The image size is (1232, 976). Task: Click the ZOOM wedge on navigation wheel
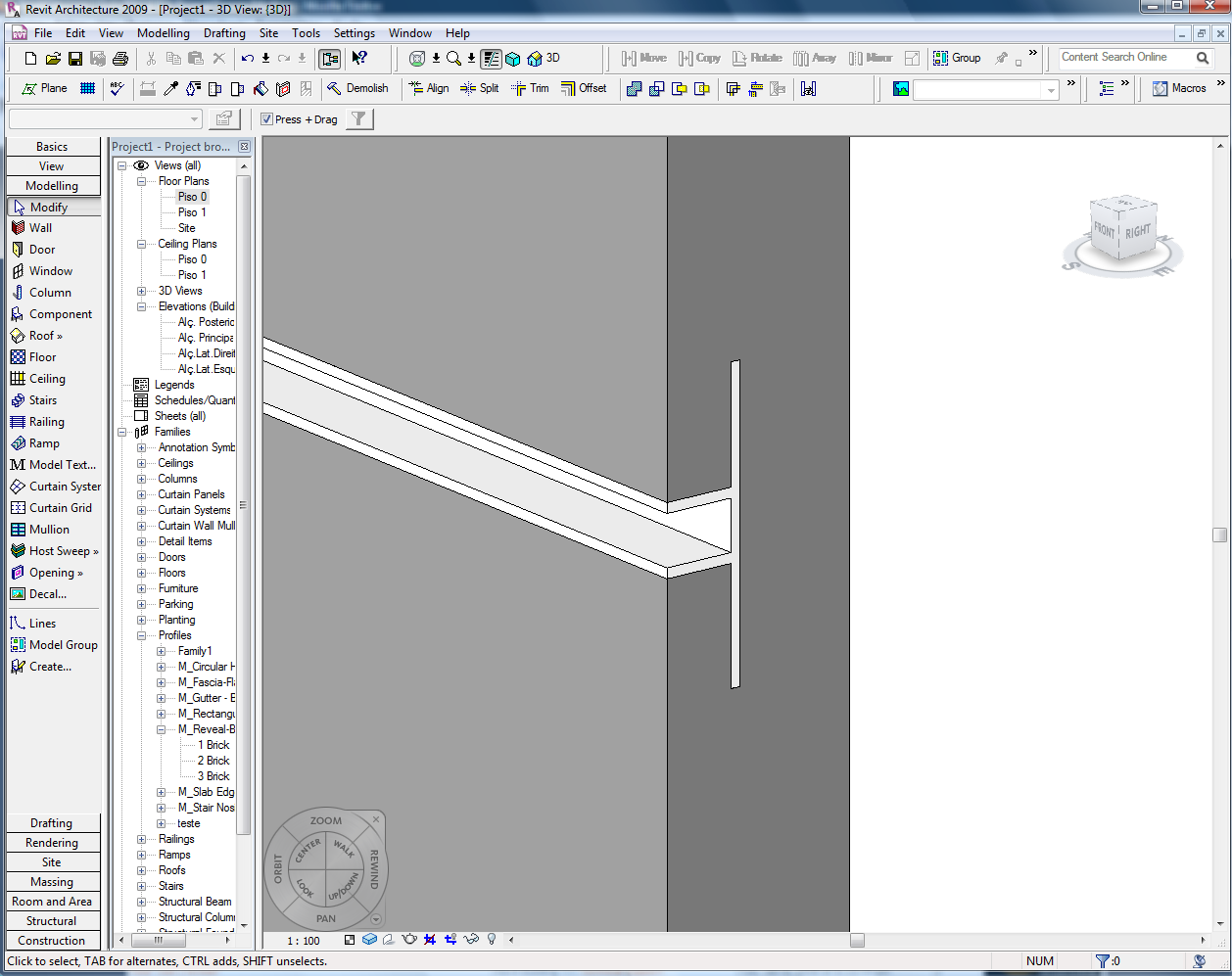pyautogui.click(x=326, y=821)
